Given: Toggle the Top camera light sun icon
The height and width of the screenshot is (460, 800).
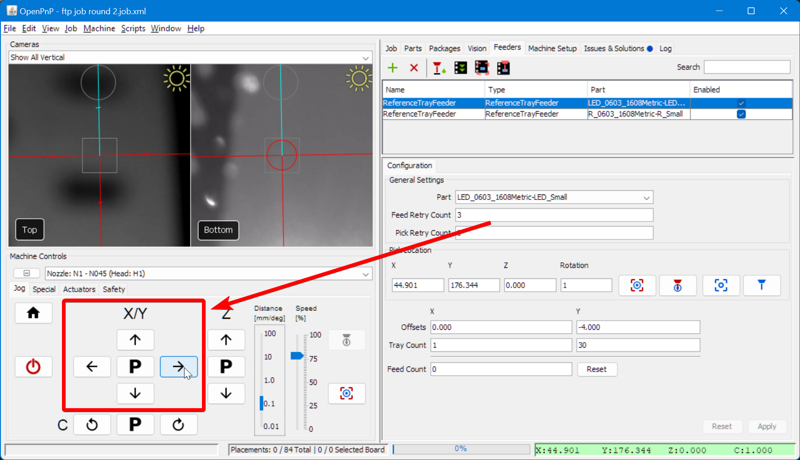Looking at the screenshot, I should coord(176,79).
